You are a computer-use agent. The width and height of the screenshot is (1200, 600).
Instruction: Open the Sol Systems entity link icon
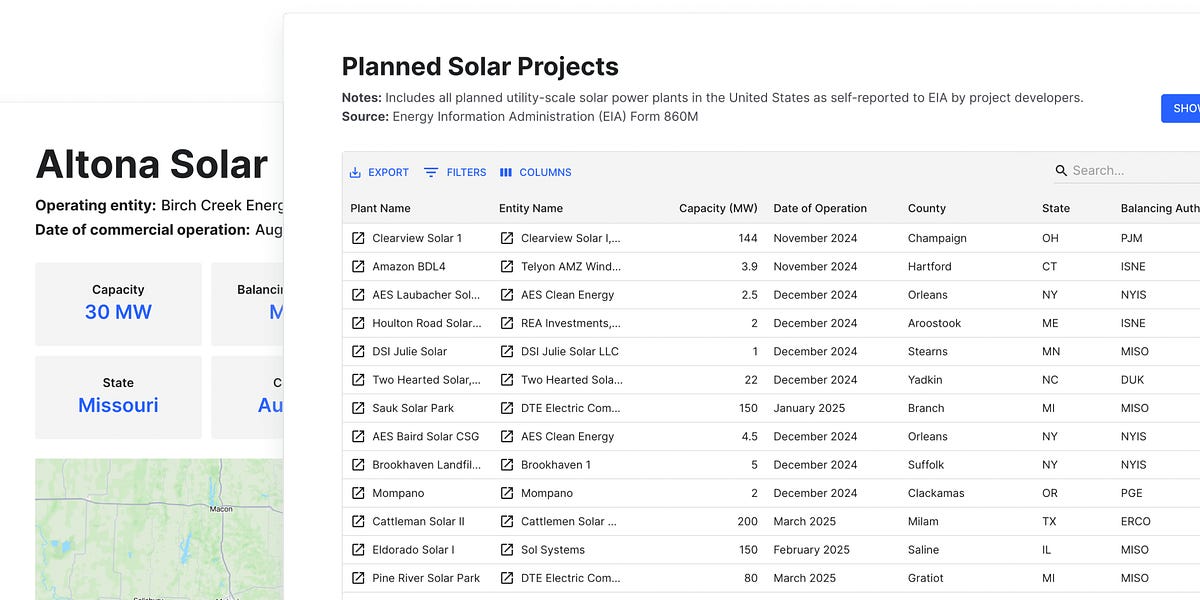(507, 550)
